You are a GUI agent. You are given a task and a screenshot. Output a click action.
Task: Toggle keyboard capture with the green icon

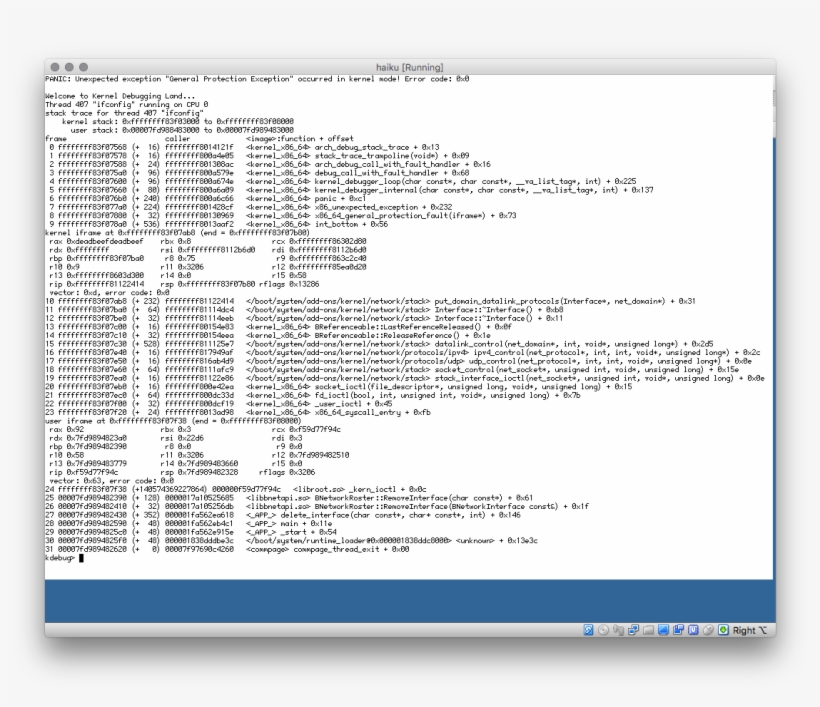[724, 631]
